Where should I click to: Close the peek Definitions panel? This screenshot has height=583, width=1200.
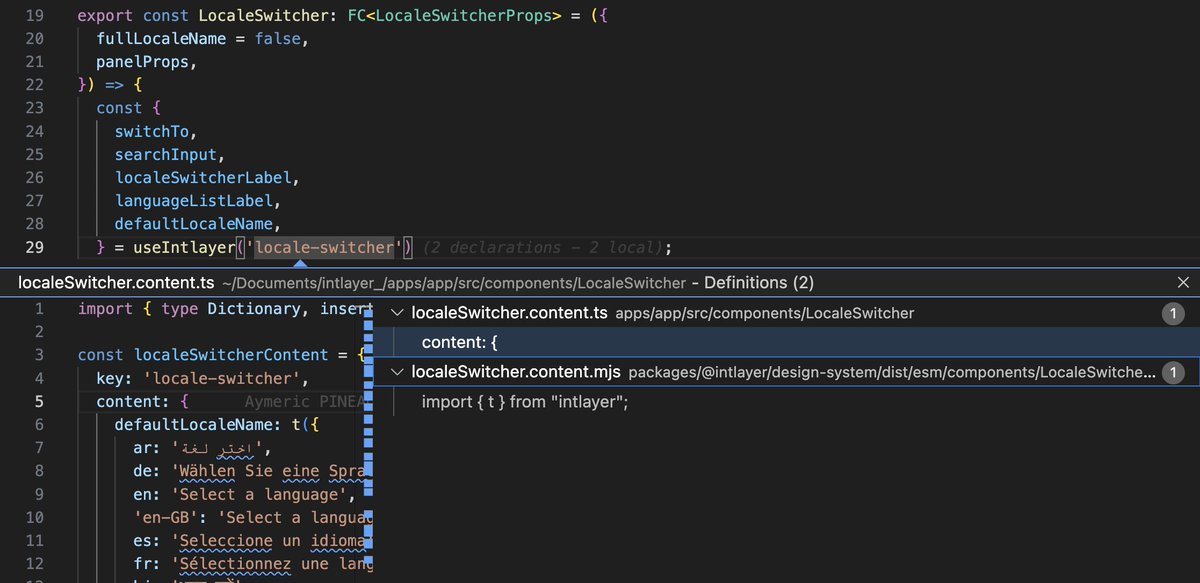[1183, 283]
